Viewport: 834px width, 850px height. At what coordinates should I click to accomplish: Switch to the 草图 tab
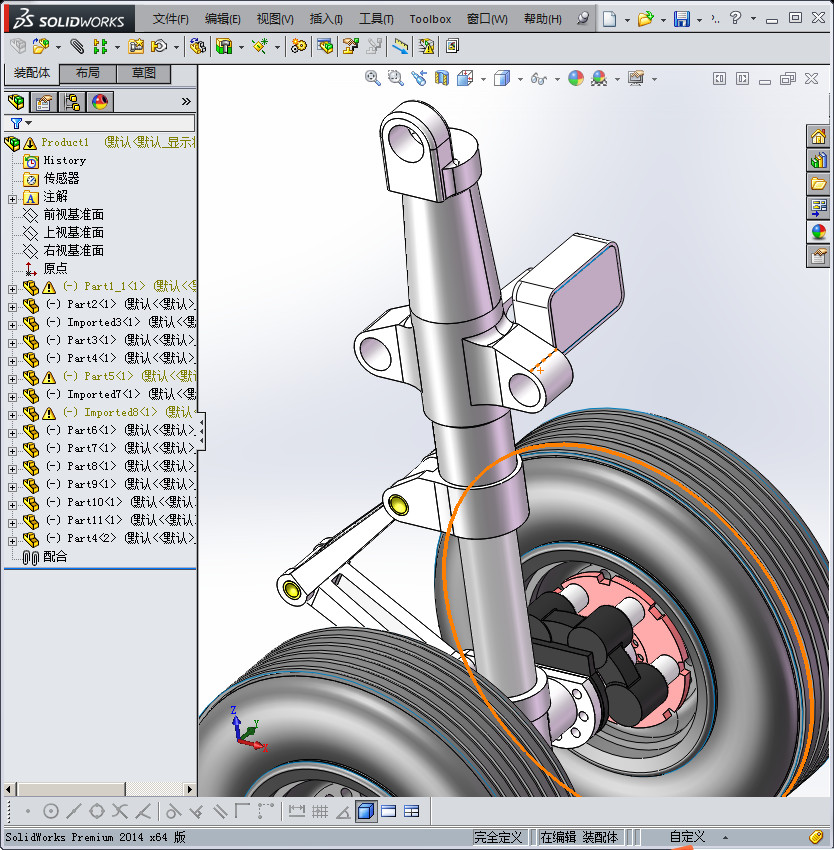pos(144,73)
